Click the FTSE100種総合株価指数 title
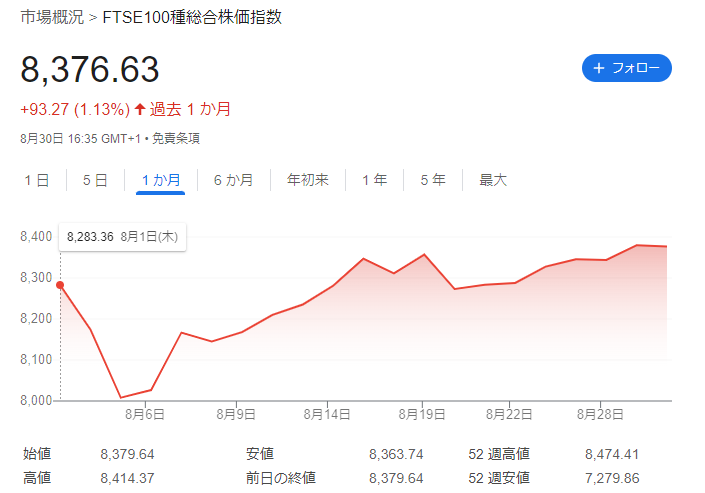Image resolution: width=705 pixels, height=493 pixels. tap(192, 17)
